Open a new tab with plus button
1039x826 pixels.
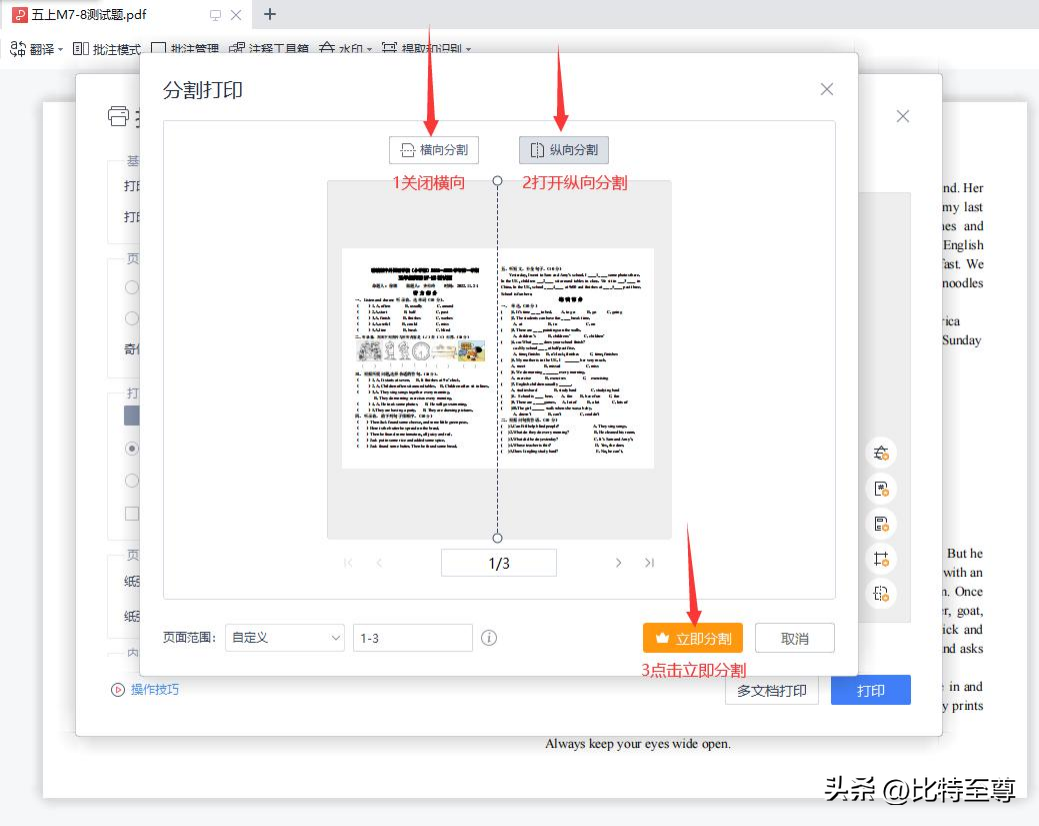click(270, 14)
